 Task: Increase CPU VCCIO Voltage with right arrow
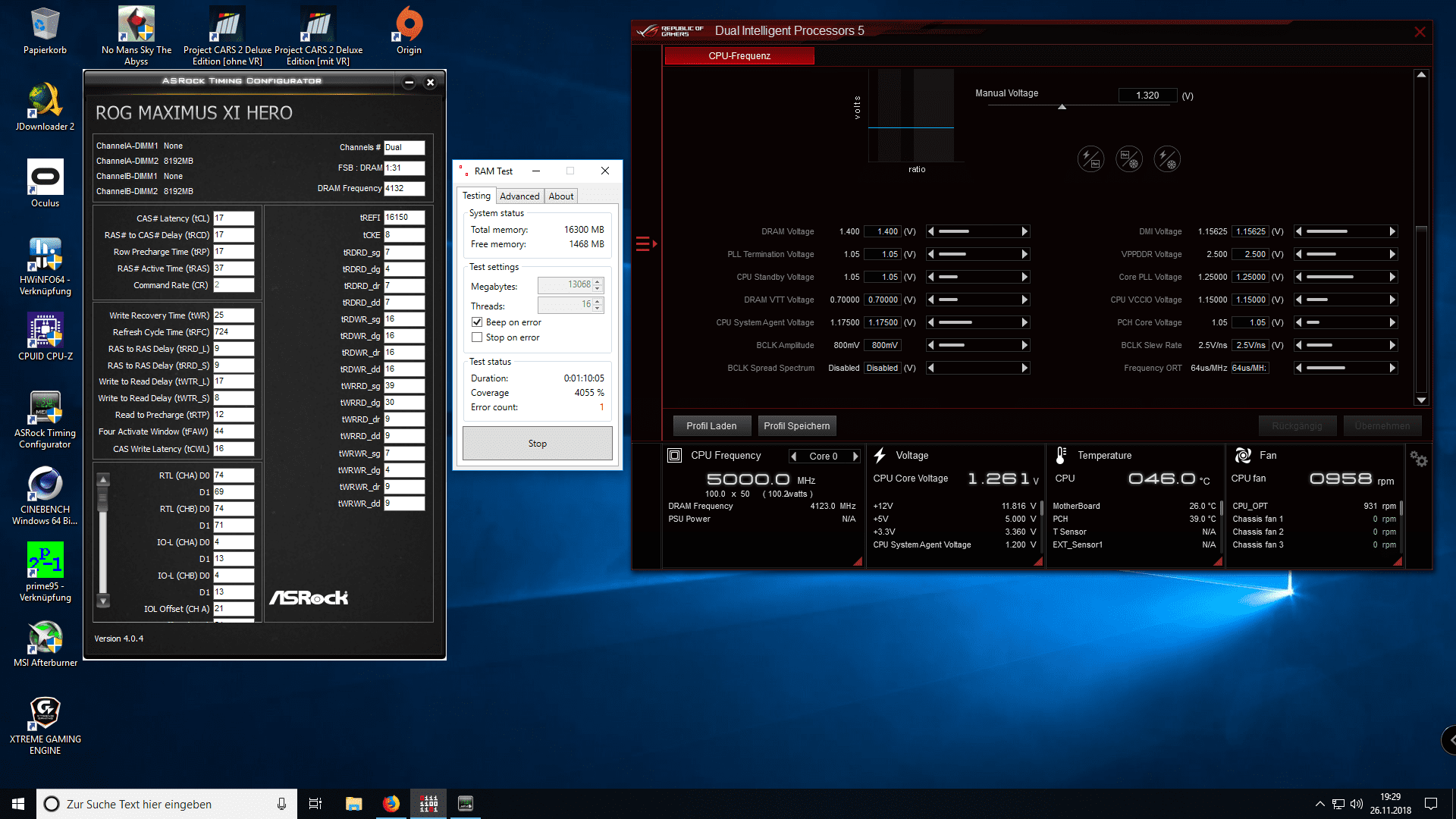[x=1392, y=300]
